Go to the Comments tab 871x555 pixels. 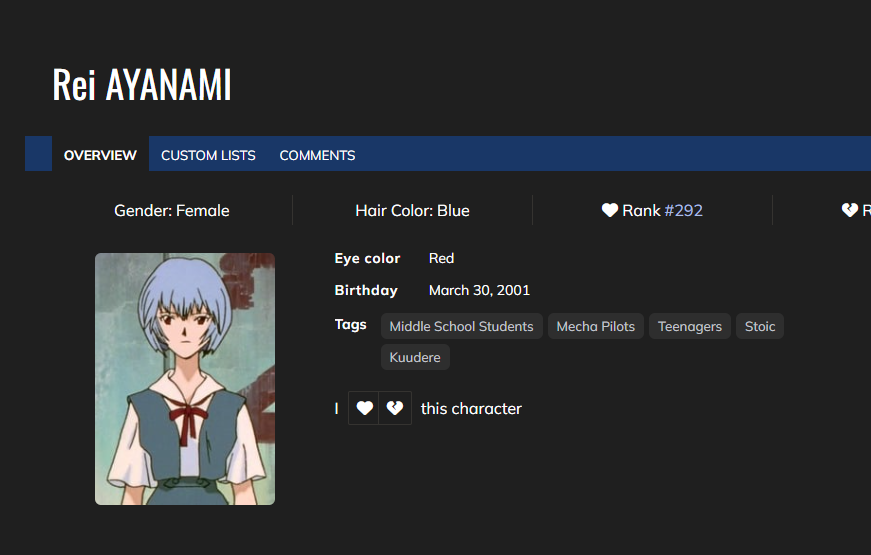click(x=317, y=155)
